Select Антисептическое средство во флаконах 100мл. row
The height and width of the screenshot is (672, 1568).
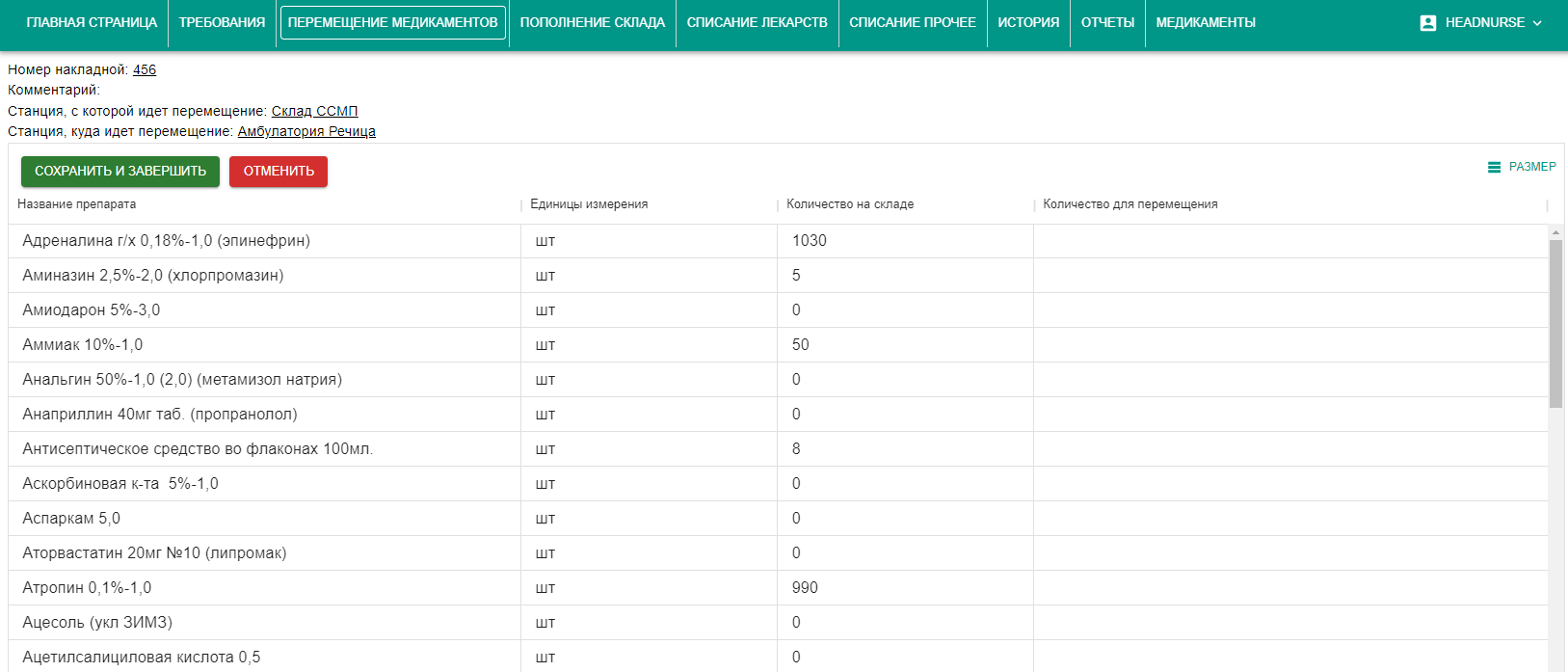(x=778, y=449)
